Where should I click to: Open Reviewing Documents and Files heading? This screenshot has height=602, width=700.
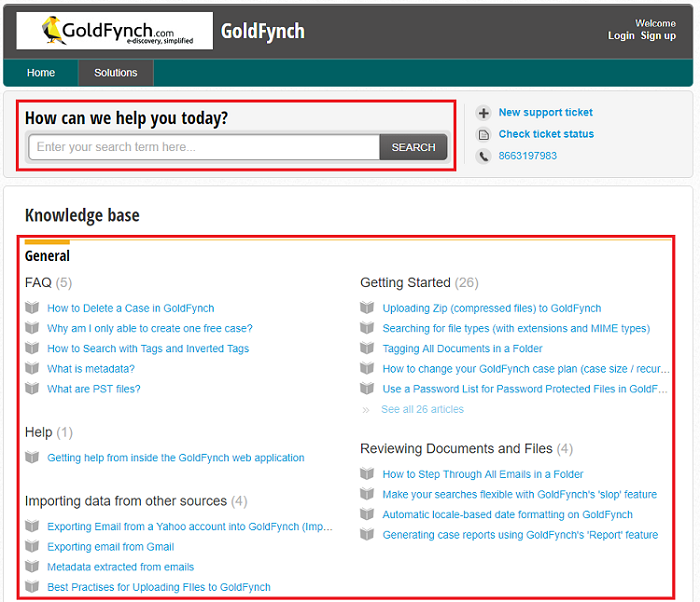pos(456,448)
